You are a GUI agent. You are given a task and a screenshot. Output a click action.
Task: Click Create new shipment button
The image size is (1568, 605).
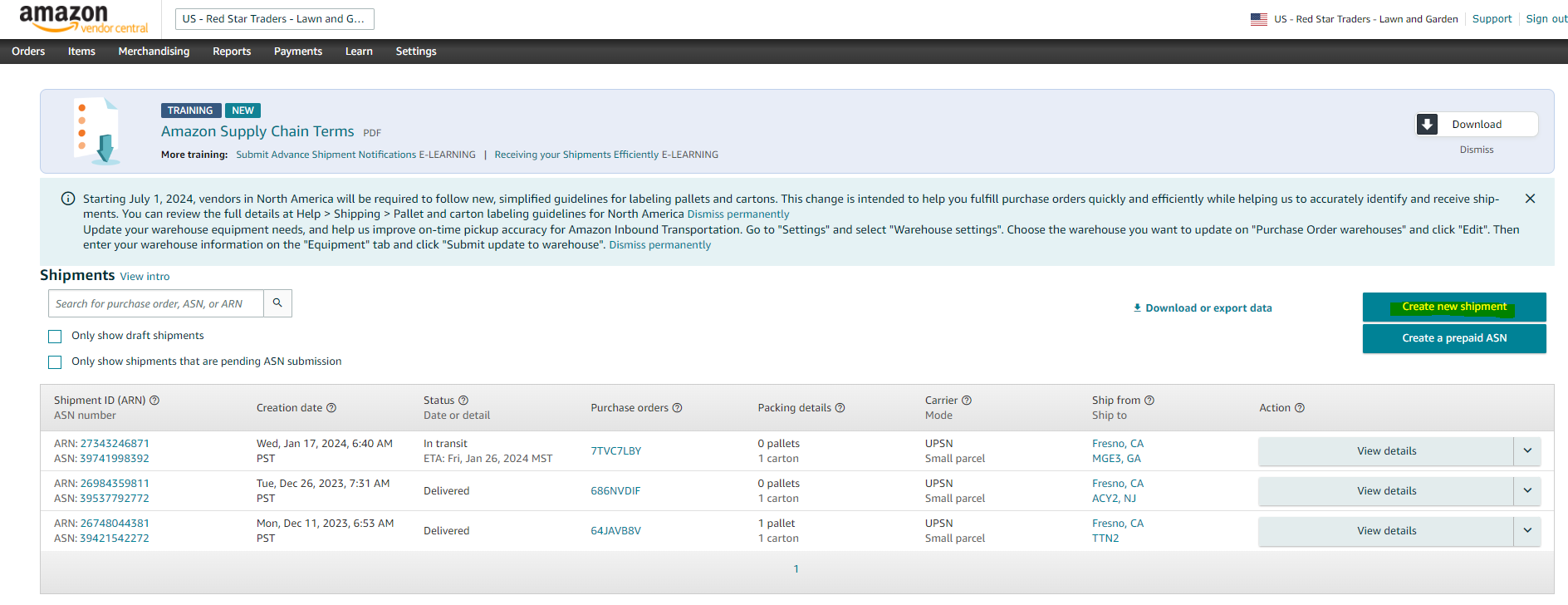pyautogui.click(x=1454, y=307)
